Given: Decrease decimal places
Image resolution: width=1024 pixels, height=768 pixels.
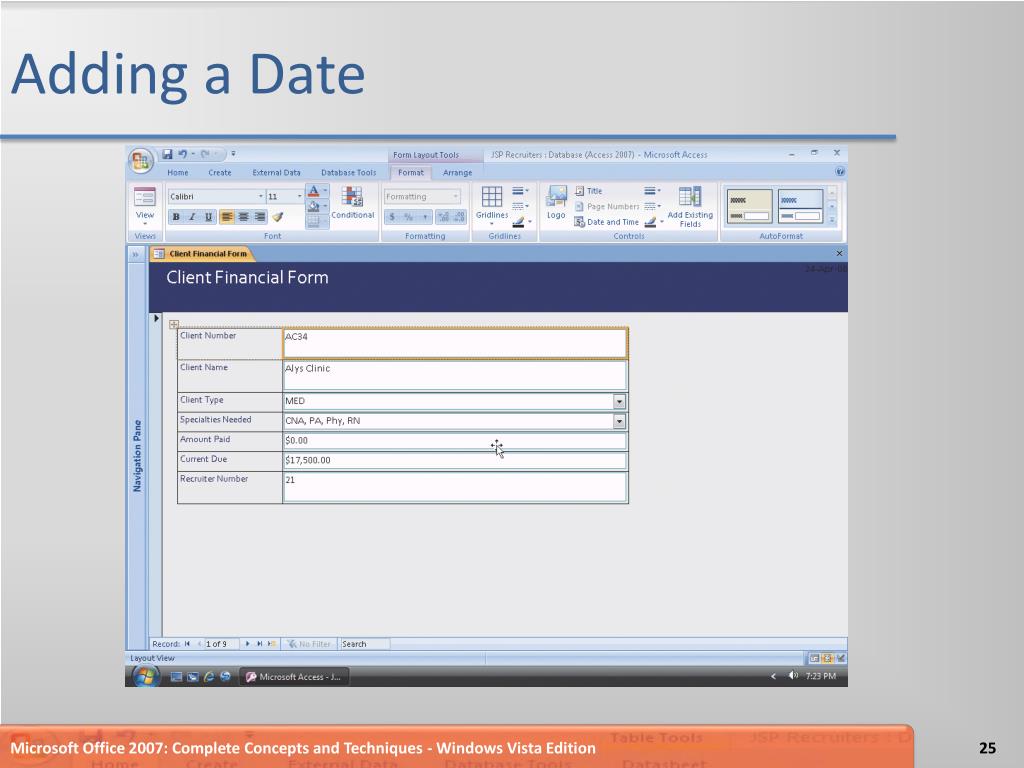Looking at the screenshot, I should tap(459, 217).
